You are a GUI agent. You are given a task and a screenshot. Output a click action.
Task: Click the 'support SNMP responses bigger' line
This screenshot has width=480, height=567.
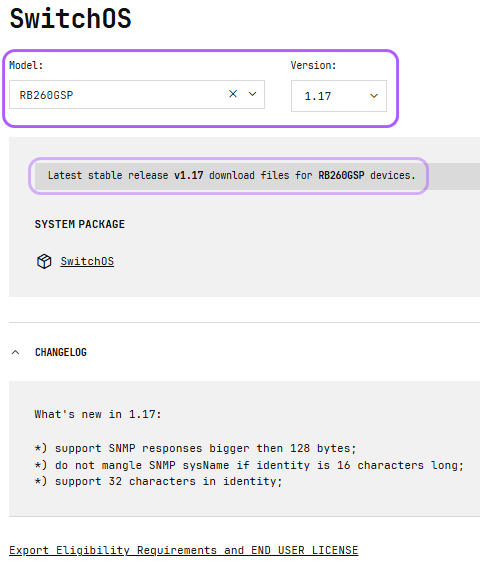pyautogui.click(x=195, y=448)
